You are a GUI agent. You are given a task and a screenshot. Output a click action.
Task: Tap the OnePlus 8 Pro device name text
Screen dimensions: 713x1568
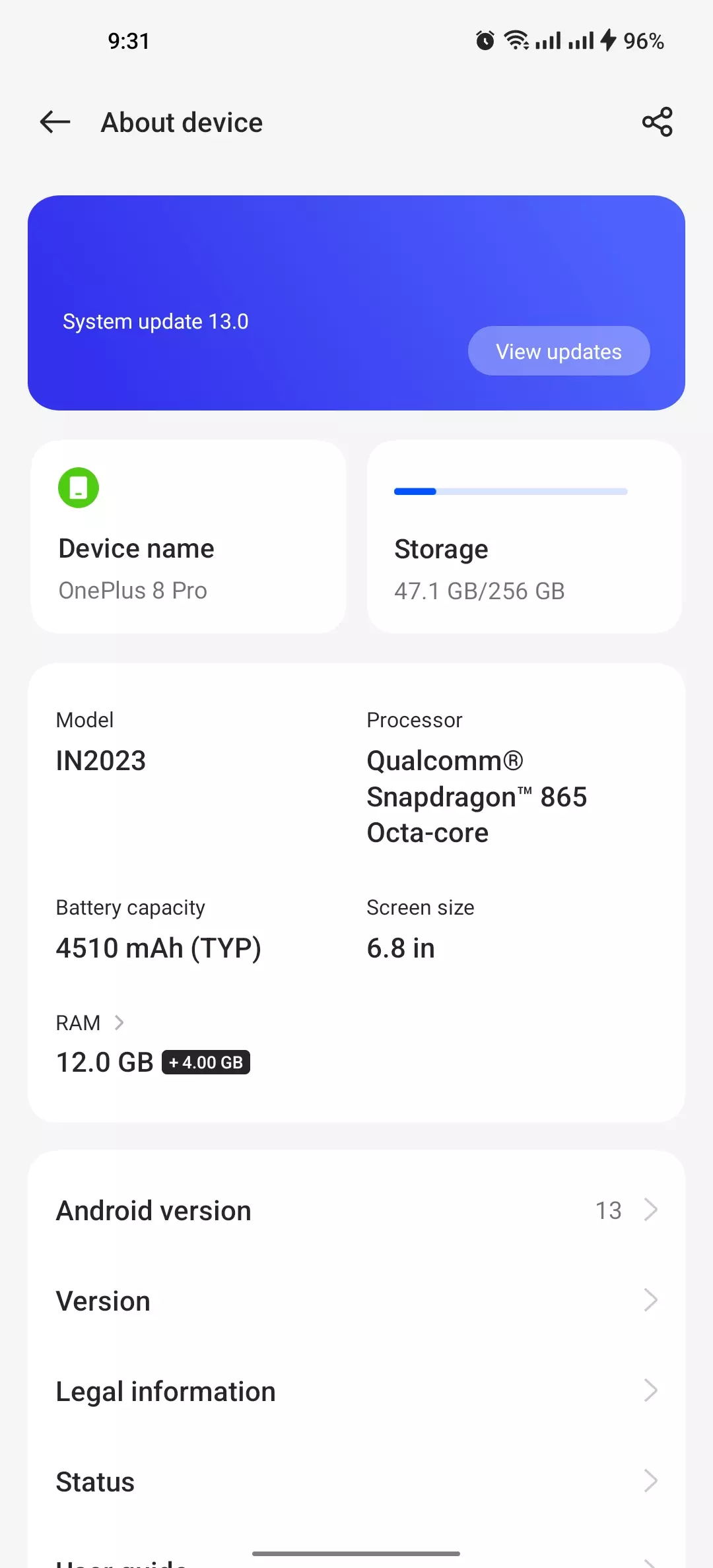coord(133,590)
